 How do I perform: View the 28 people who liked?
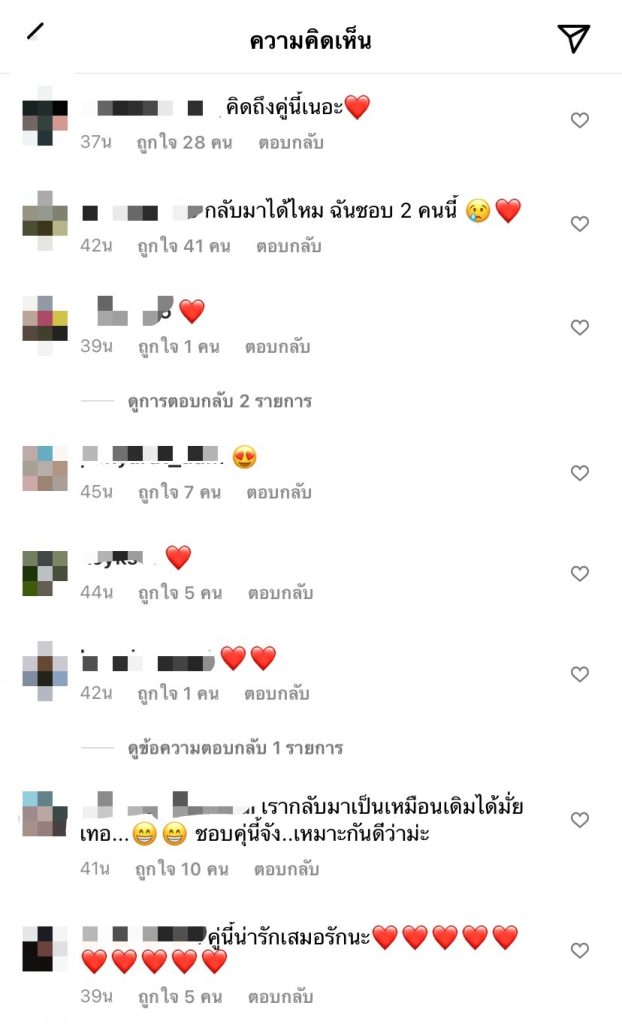point(184,142)
